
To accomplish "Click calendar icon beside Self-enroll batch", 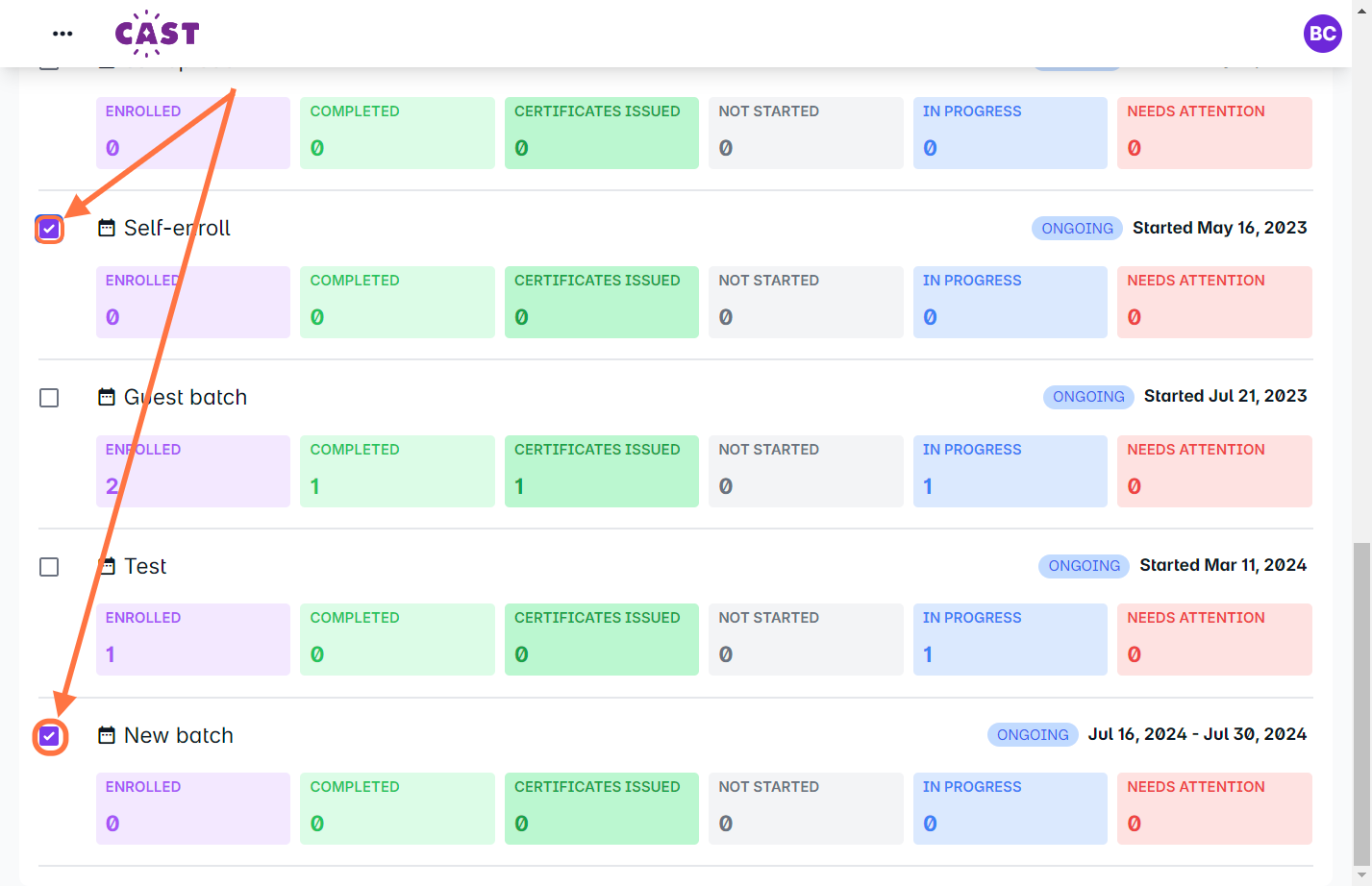I will coord(107,229).
